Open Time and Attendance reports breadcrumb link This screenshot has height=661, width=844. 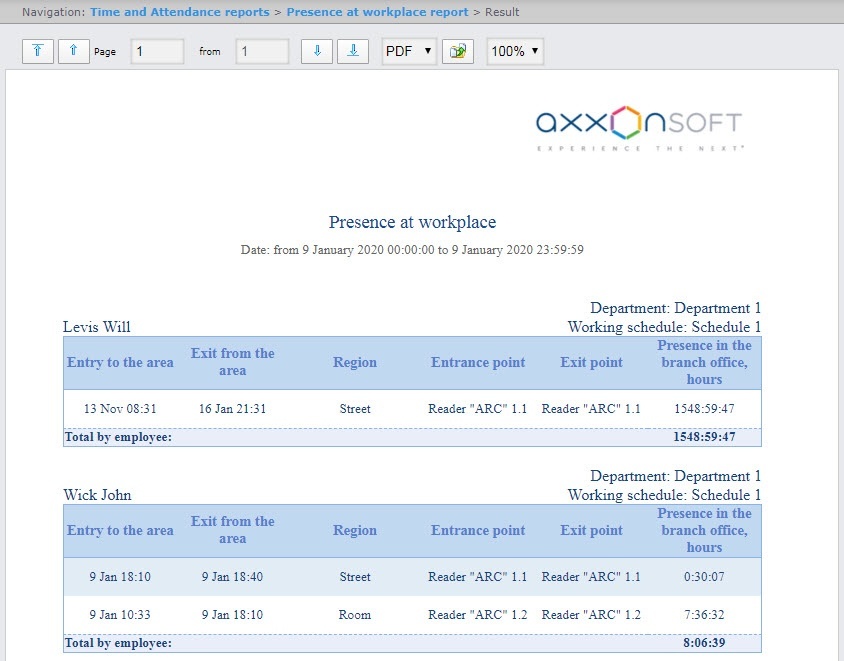[179, 12]
